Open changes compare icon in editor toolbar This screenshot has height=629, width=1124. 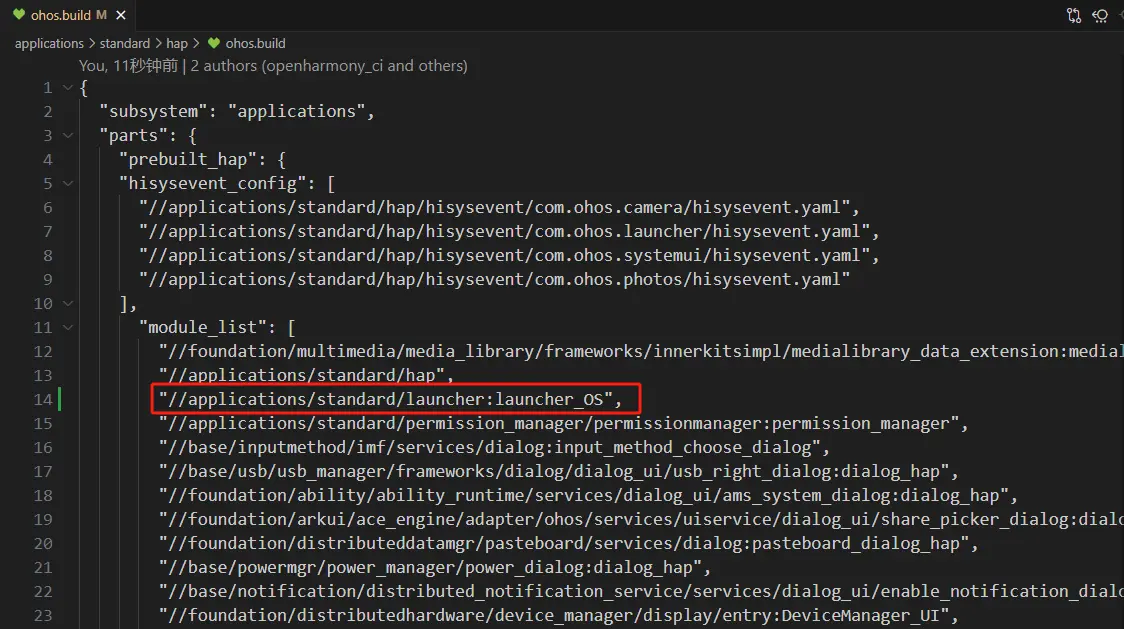pos(1073,15)
